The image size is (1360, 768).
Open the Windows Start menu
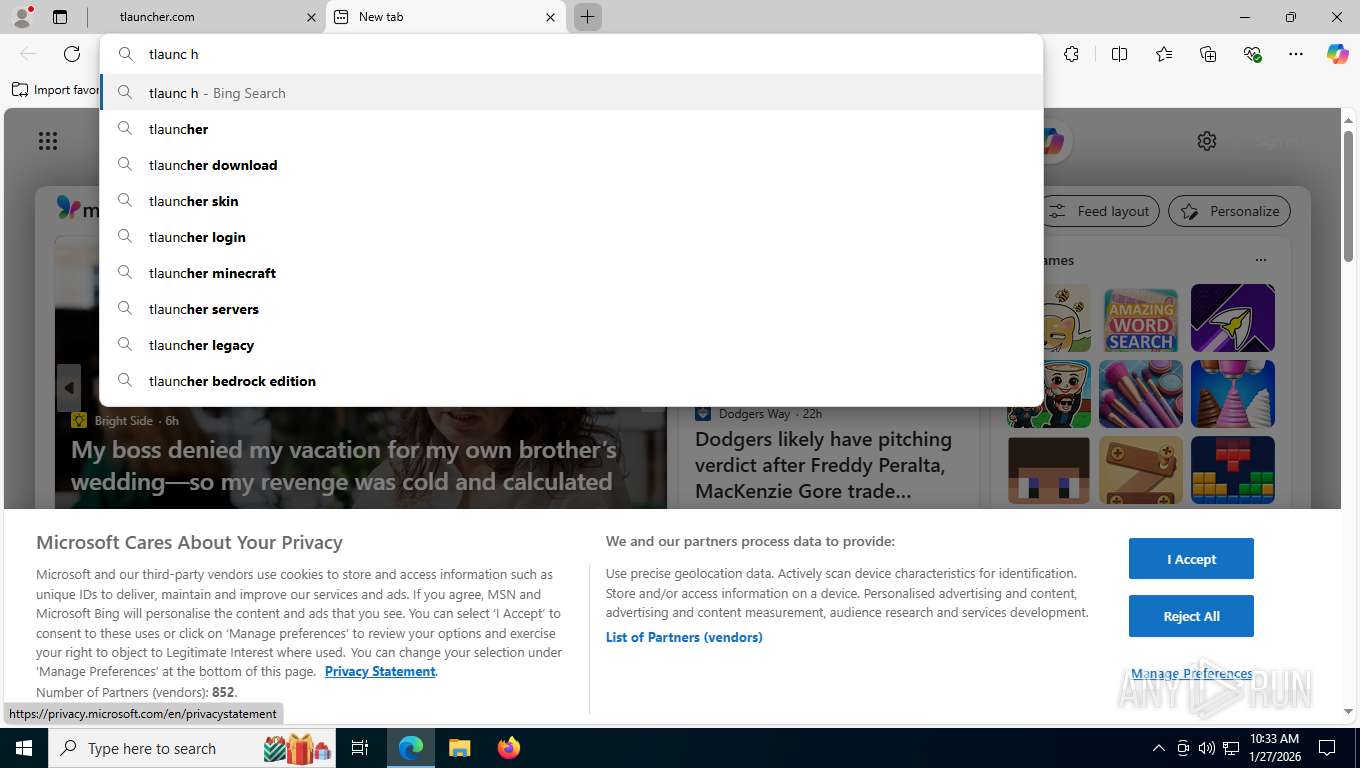[x=23, y=748]
